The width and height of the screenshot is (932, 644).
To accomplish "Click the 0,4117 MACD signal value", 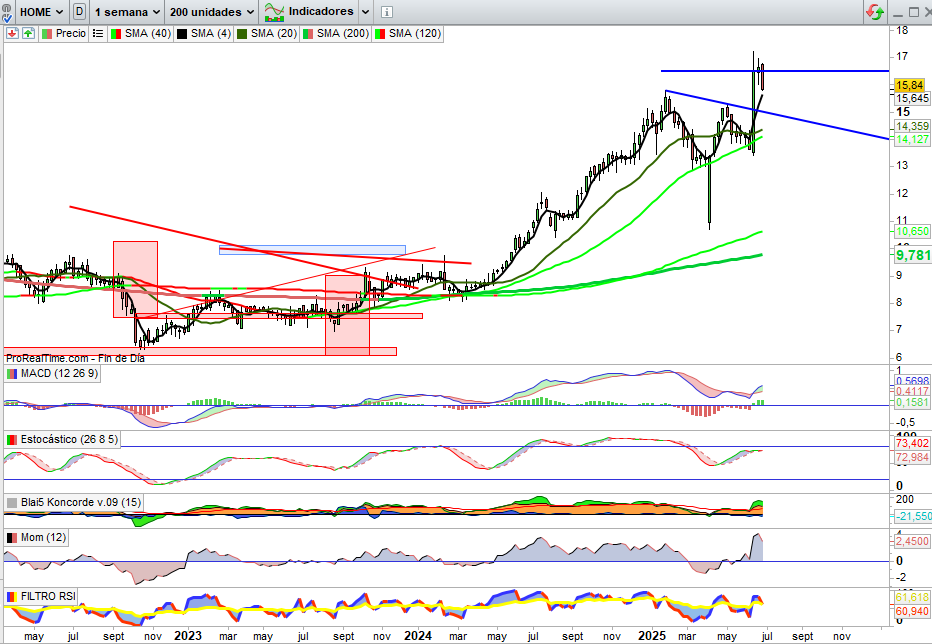I will coord(912,391).
